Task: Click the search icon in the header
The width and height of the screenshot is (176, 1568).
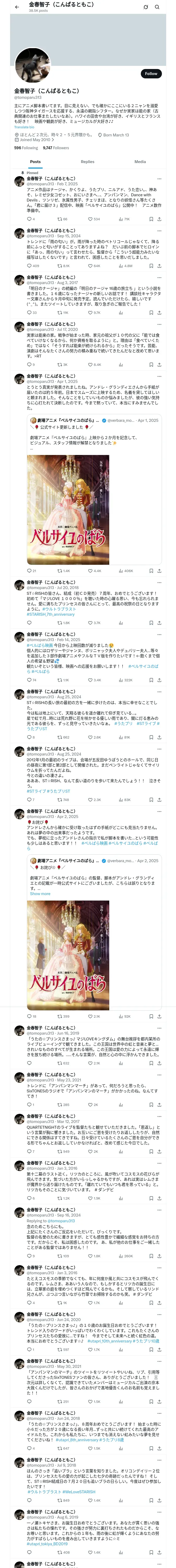Action: coord(157,7)
